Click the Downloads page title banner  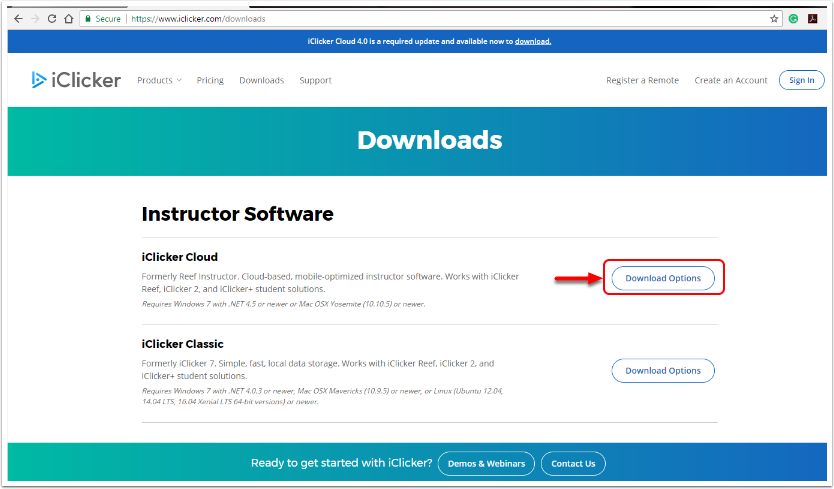point(417,141)
